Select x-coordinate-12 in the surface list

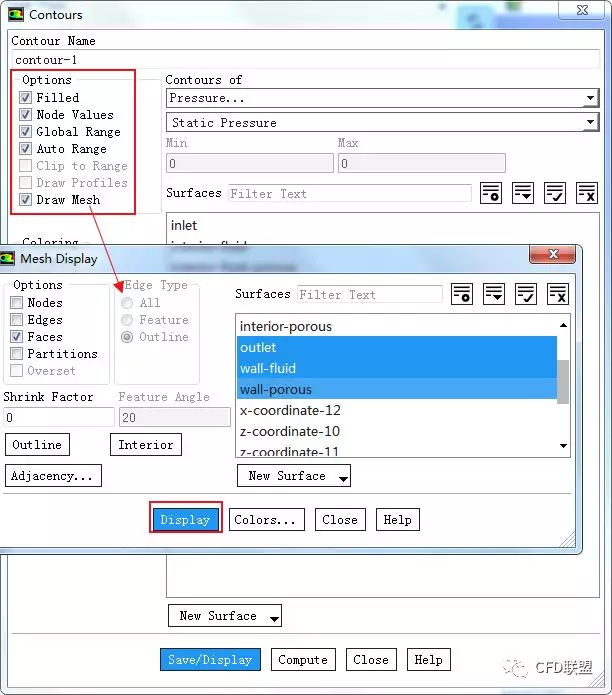[x=396, y=410]
